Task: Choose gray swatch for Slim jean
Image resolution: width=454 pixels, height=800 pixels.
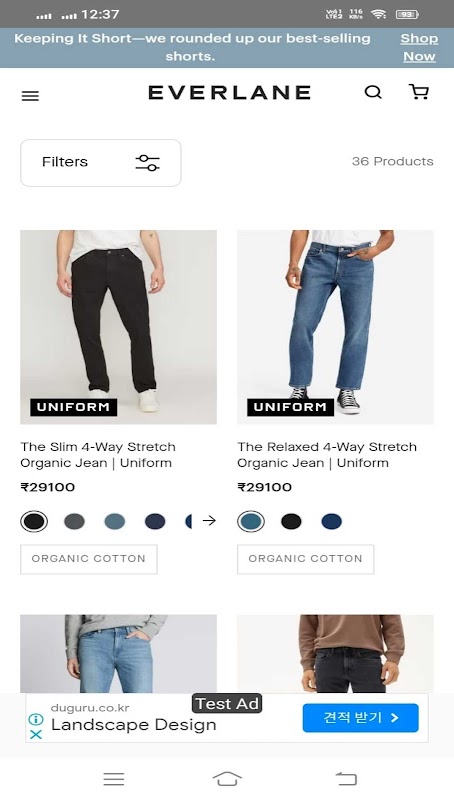Action: click(x=74, y=521)
